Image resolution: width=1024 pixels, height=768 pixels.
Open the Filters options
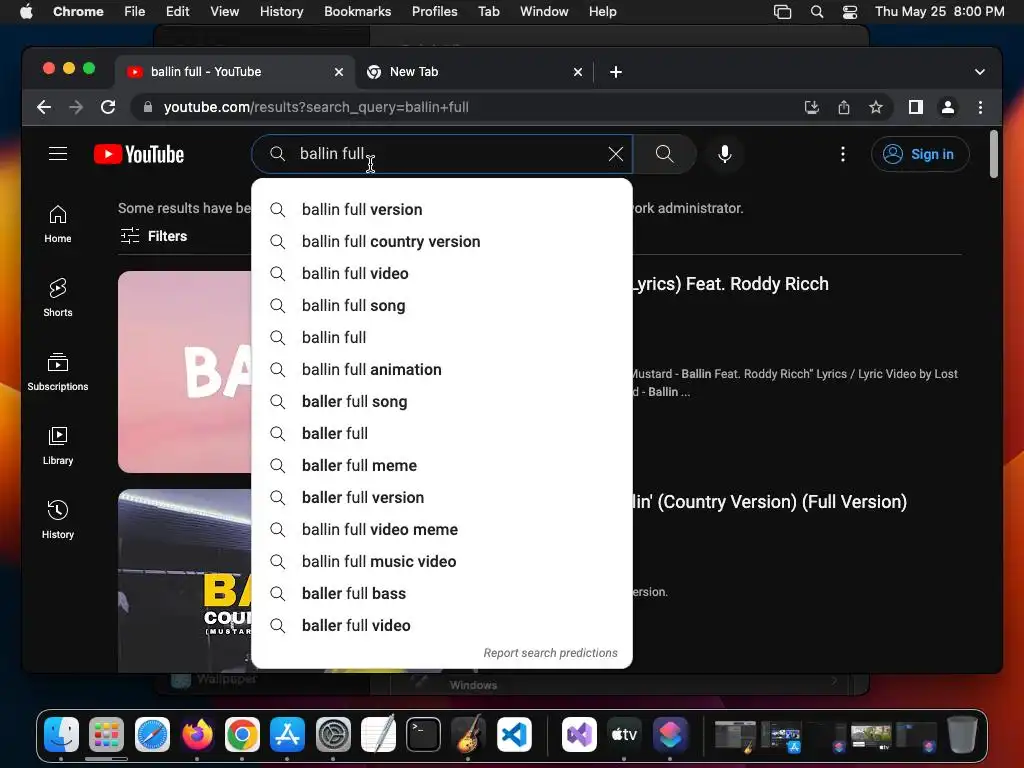tap(154, 236)
